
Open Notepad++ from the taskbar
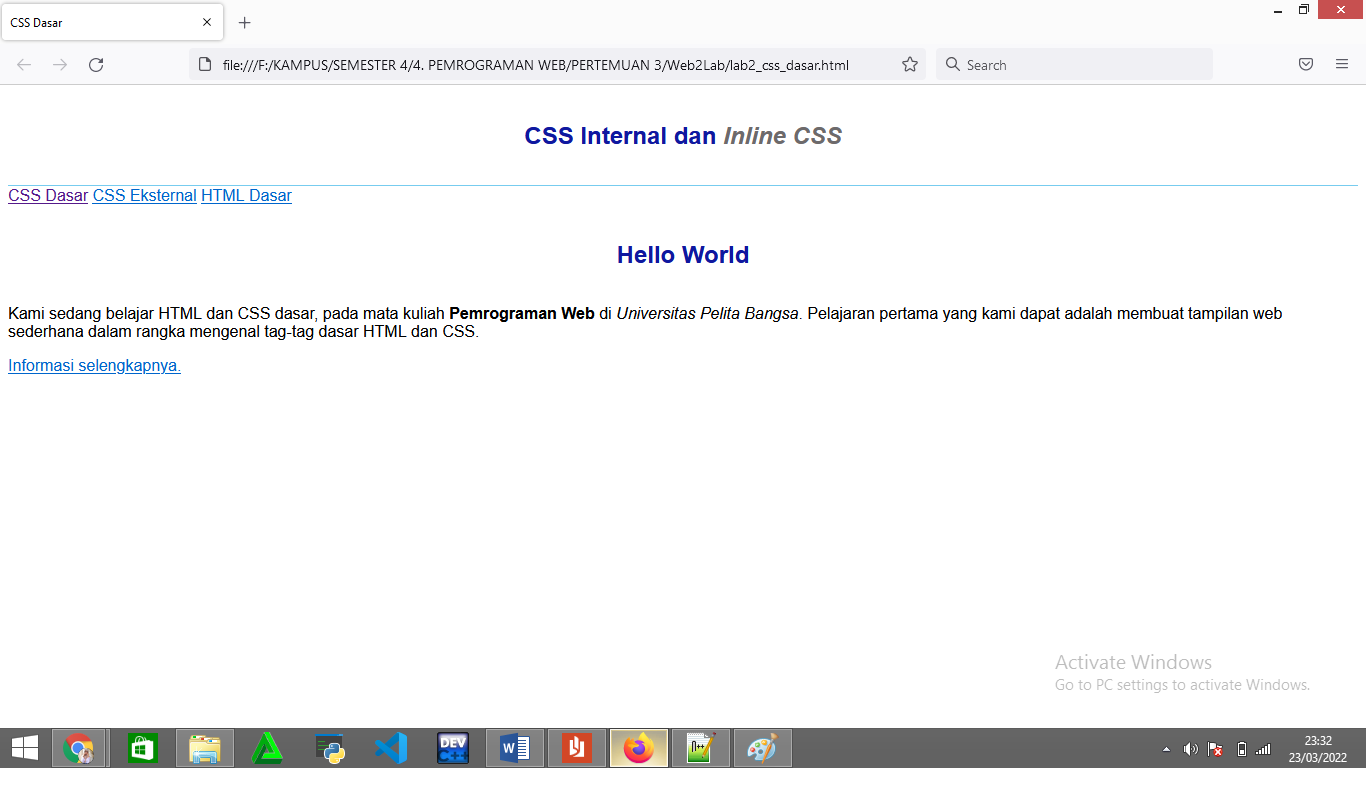click(x=700, y=747)
